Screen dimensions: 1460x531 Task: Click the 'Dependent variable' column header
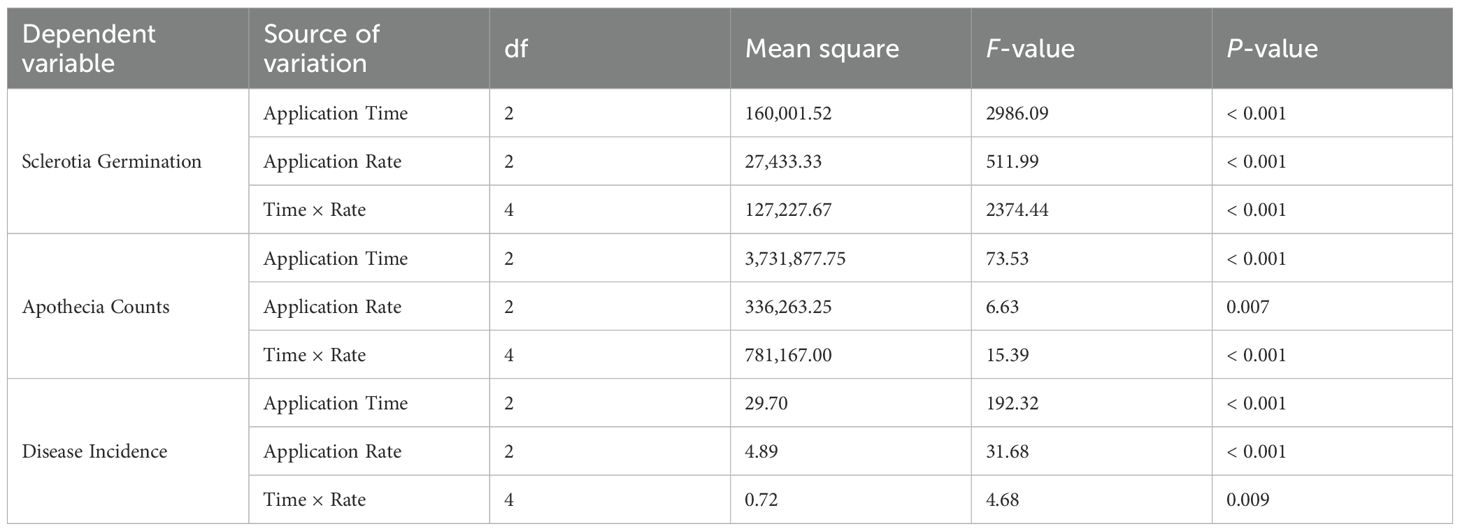click(x=89, y=48)
